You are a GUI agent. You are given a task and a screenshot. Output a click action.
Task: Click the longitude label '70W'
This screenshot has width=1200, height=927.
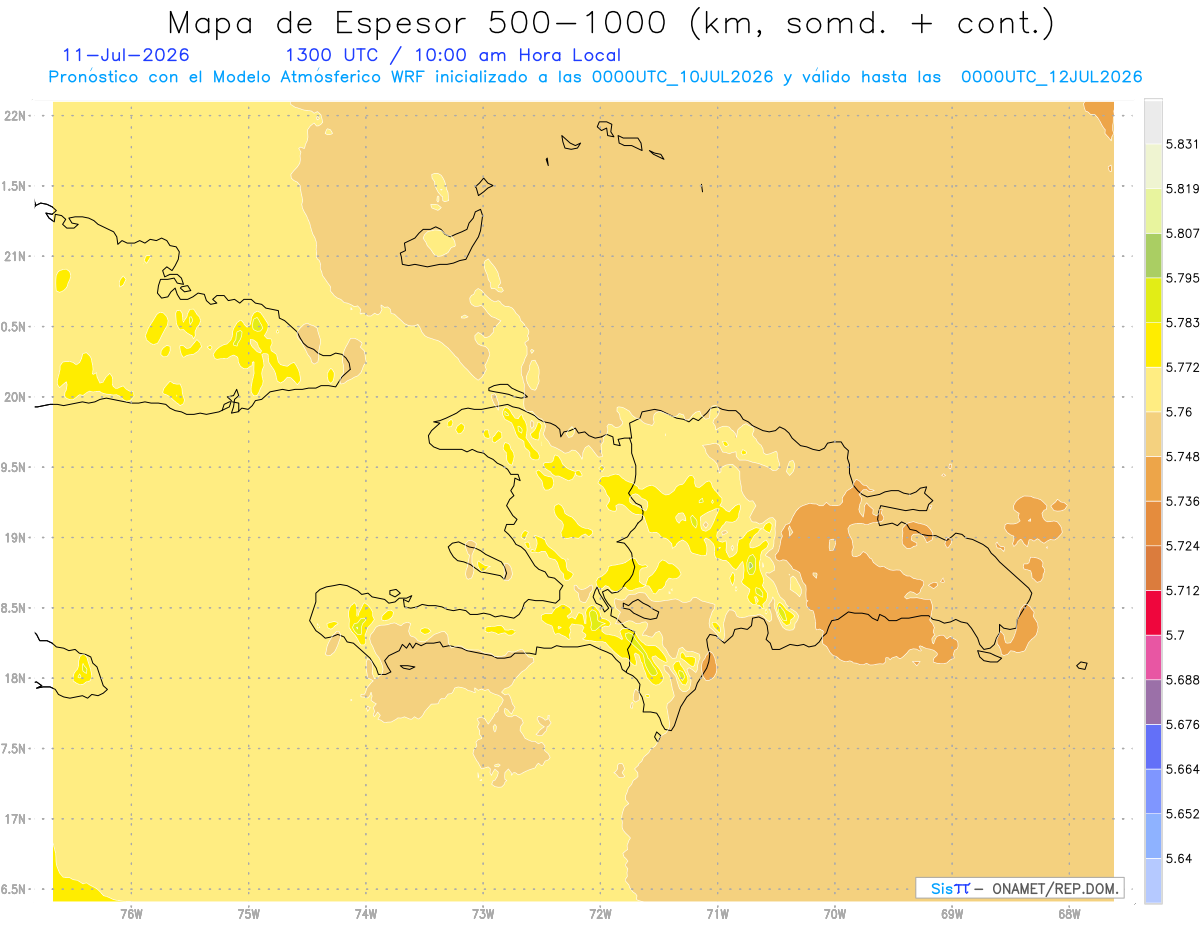tap(835, 913)
